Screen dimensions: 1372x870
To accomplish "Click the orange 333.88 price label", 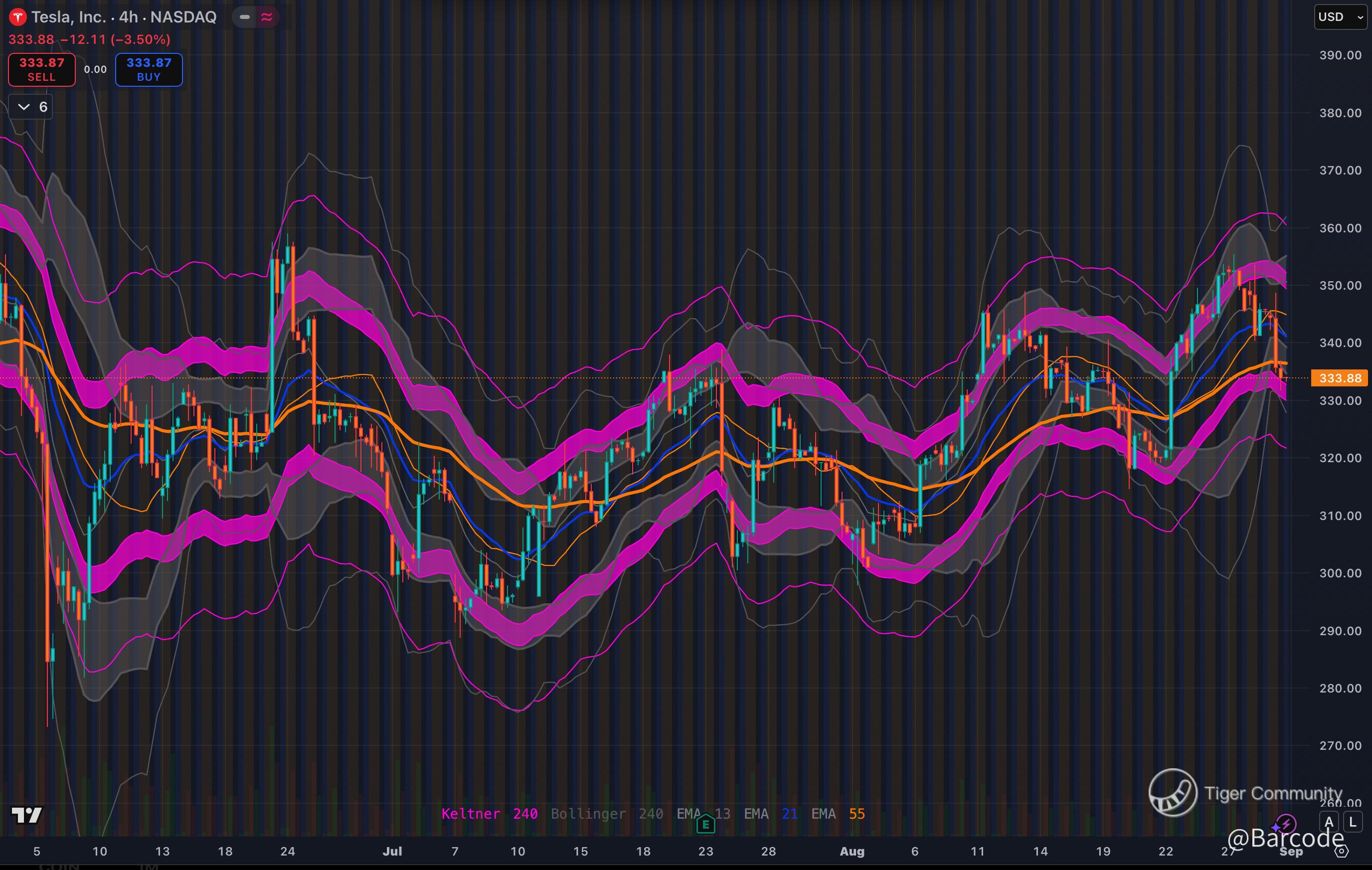I will tap(1339, 378).
